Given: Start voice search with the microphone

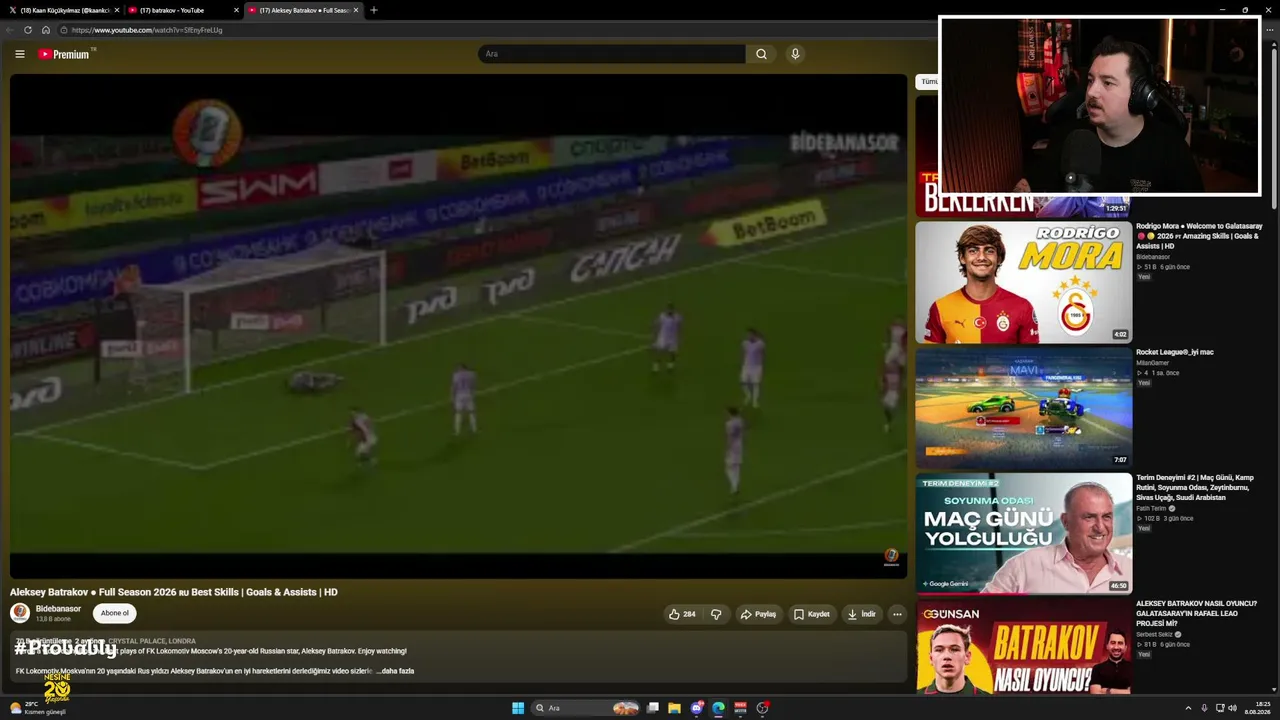Looking at the screenshot, I should pyautogui.click(x=795, y=54).
